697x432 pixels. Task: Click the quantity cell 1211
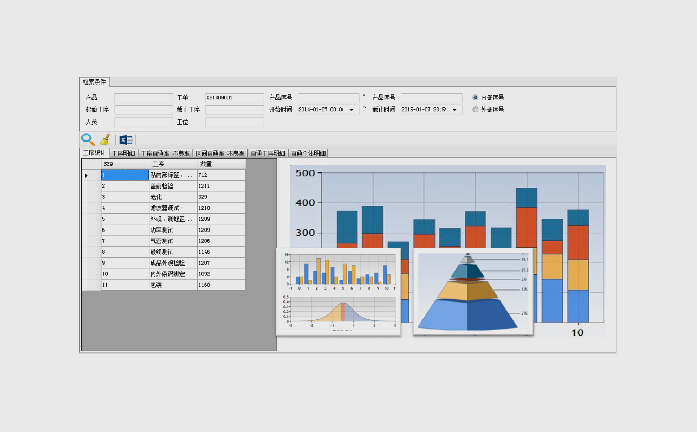tap(221, 186)
